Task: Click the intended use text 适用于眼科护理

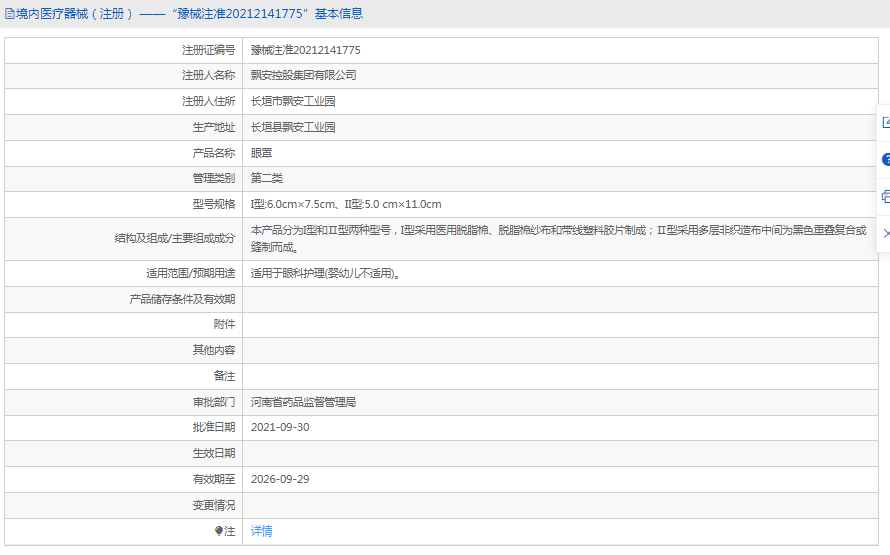Action: pos(325,273)
